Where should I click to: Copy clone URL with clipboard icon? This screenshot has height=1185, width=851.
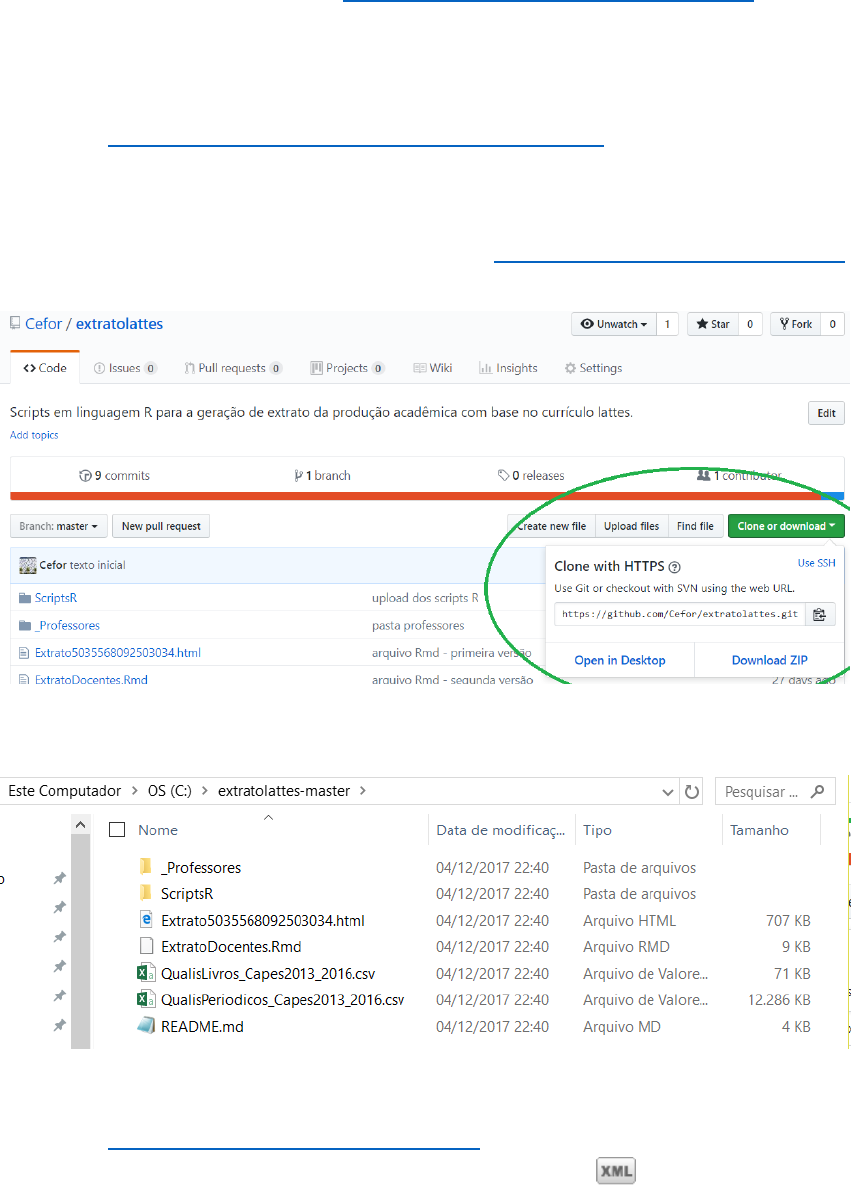[x=820, y=614]
